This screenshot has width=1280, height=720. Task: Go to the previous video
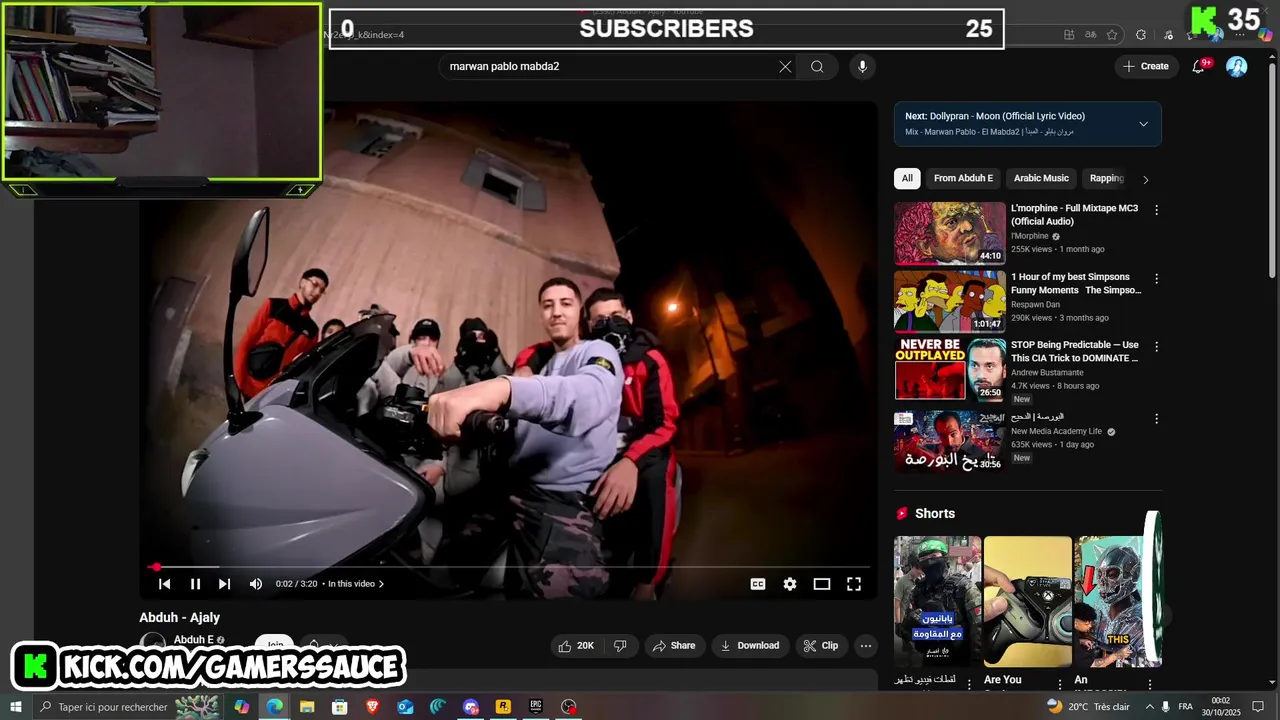pos(165,584)
